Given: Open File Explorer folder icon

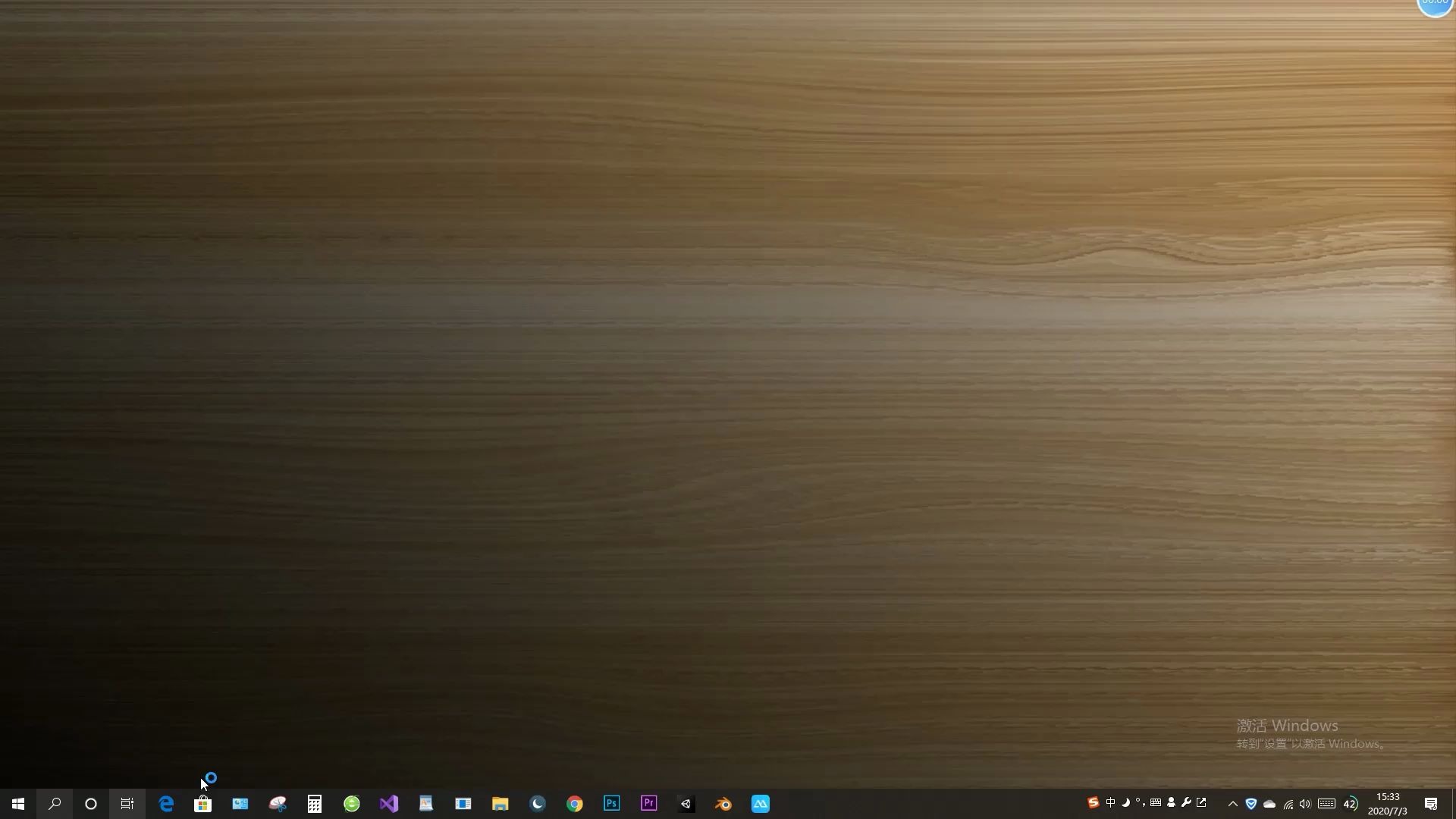Looking at the screenshot, I should [x=500, y=804].
